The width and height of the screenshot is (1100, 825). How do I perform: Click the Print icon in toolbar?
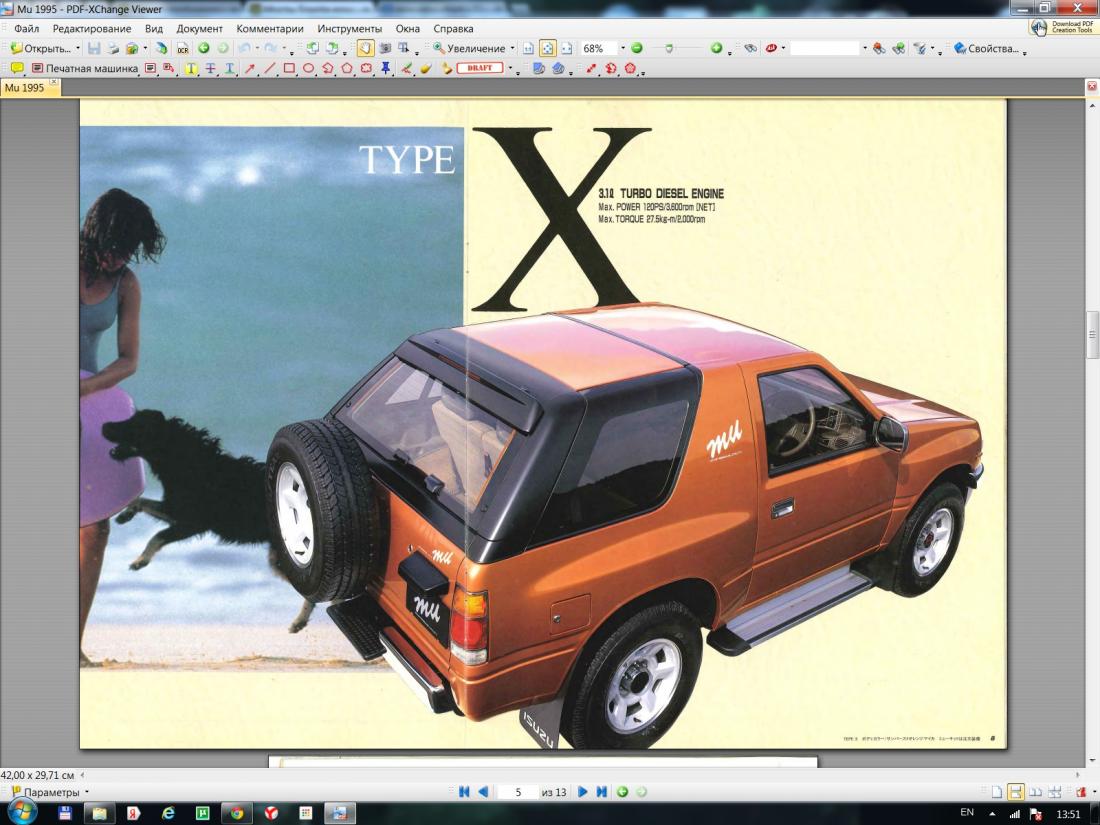(113, 48)
